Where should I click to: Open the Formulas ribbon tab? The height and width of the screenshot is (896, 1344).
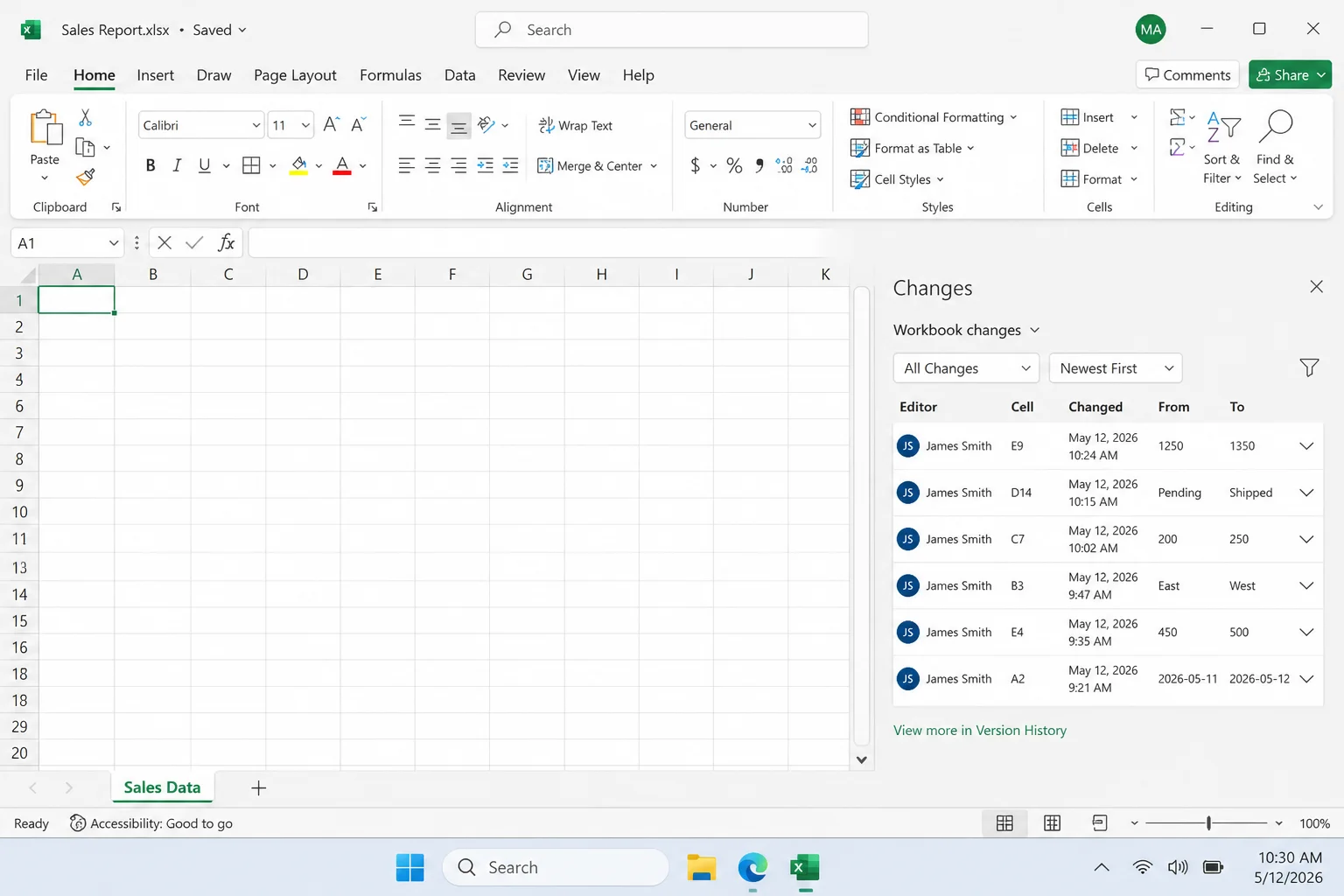coord(390,75)
